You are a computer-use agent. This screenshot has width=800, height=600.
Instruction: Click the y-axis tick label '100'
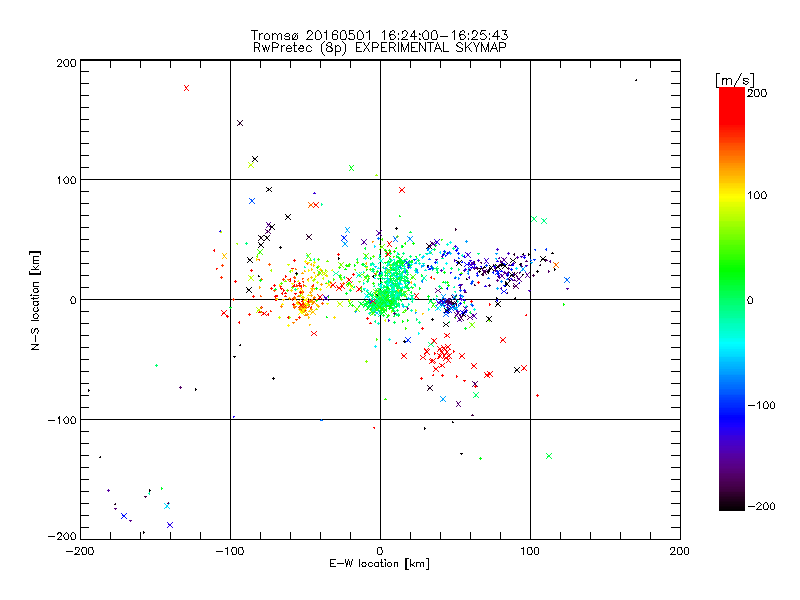66,180
